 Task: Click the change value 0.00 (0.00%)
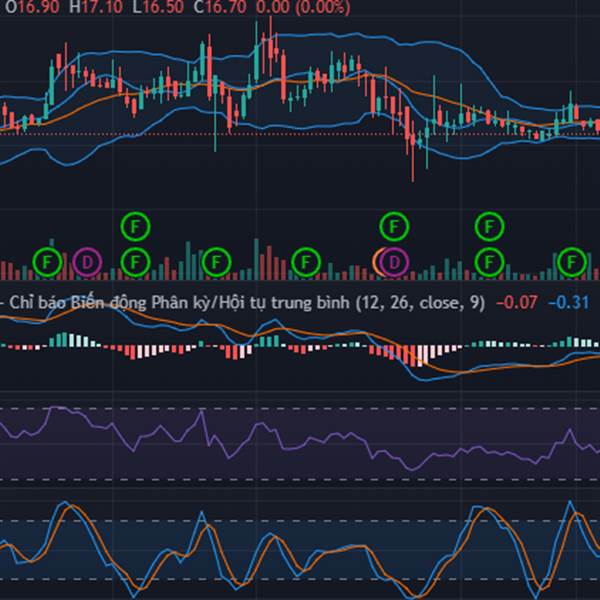click(x=303, y=7)
